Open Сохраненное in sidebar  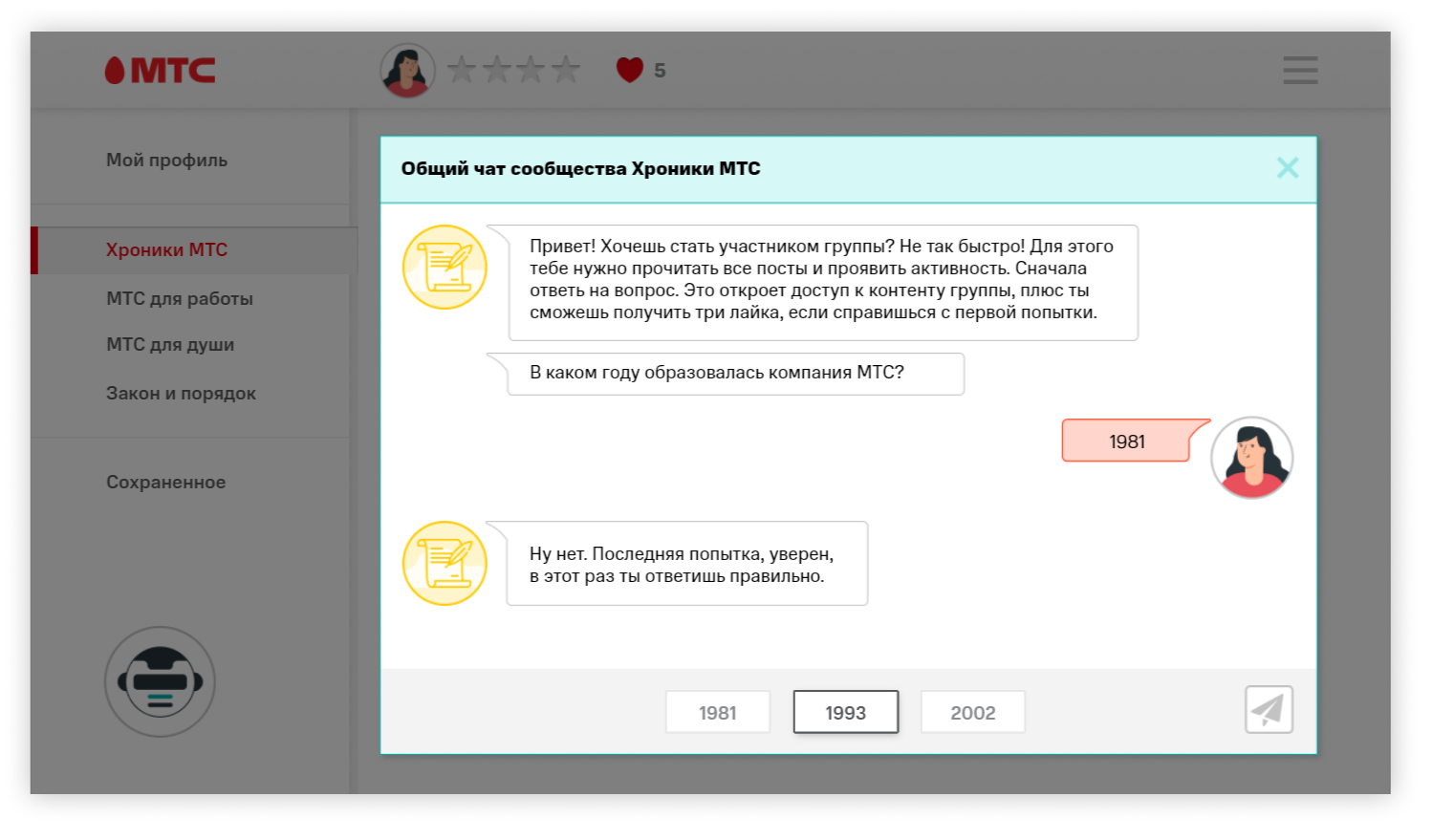[165, 482]
